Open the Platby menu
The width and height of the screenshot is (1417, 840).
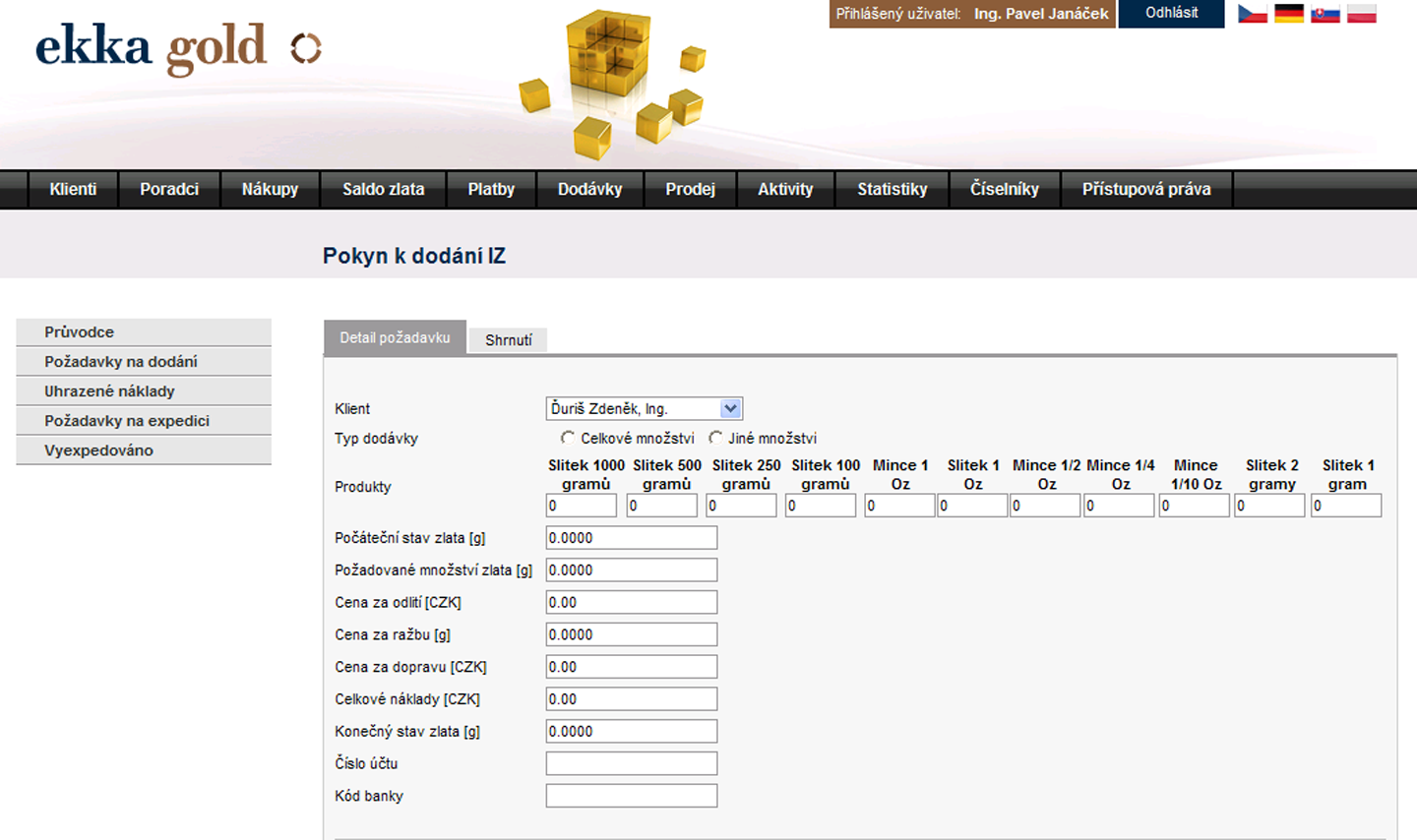coord(491,189)
